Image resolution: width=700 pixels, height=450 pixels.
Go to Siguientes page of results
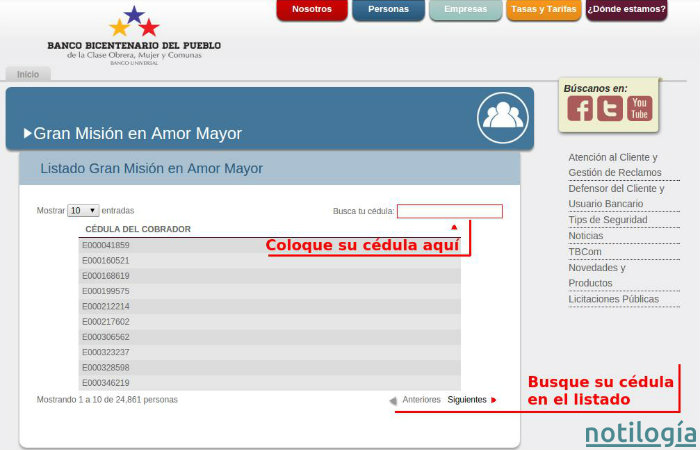point(467,400)
